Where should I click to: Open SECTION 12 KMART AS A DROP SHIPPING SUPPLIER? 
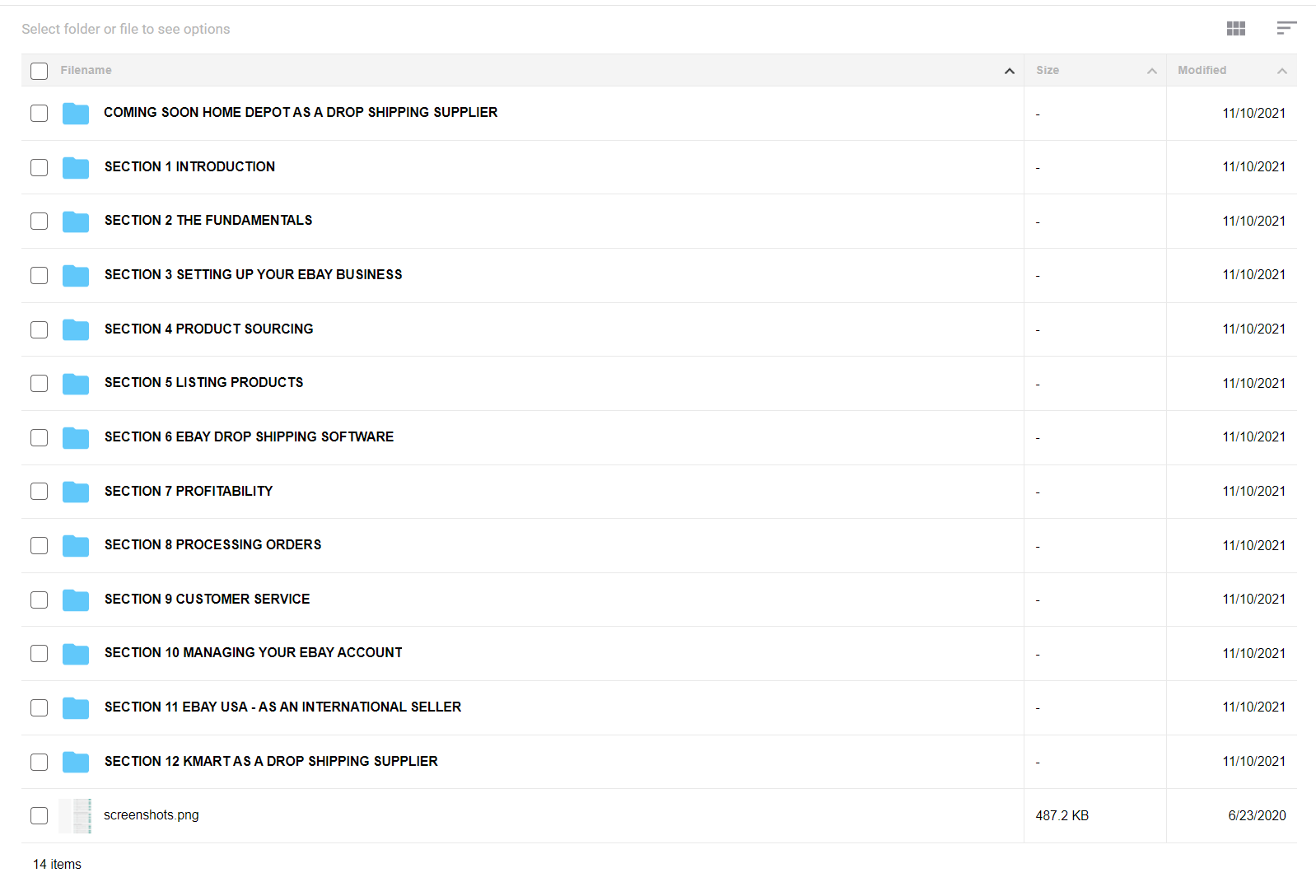coord(271,761)
